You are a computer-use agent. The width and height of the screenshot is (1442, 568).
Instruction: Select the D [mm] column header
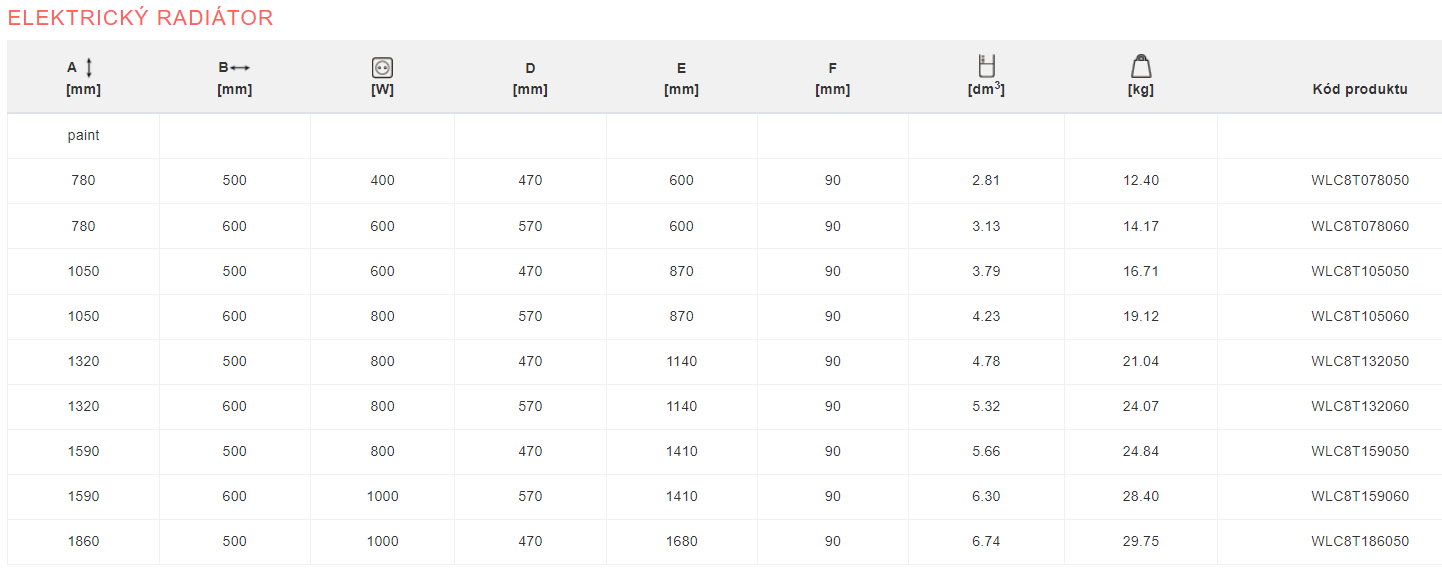[530, 79]
